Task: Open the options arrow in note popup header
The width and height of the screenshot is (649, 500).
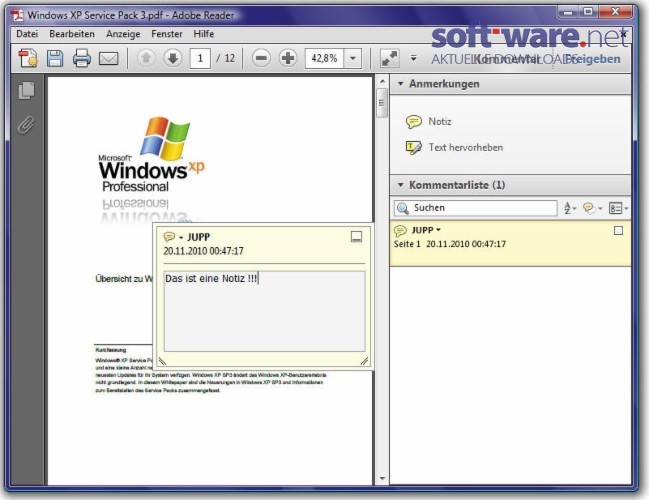Action: (x=181, y=238)
